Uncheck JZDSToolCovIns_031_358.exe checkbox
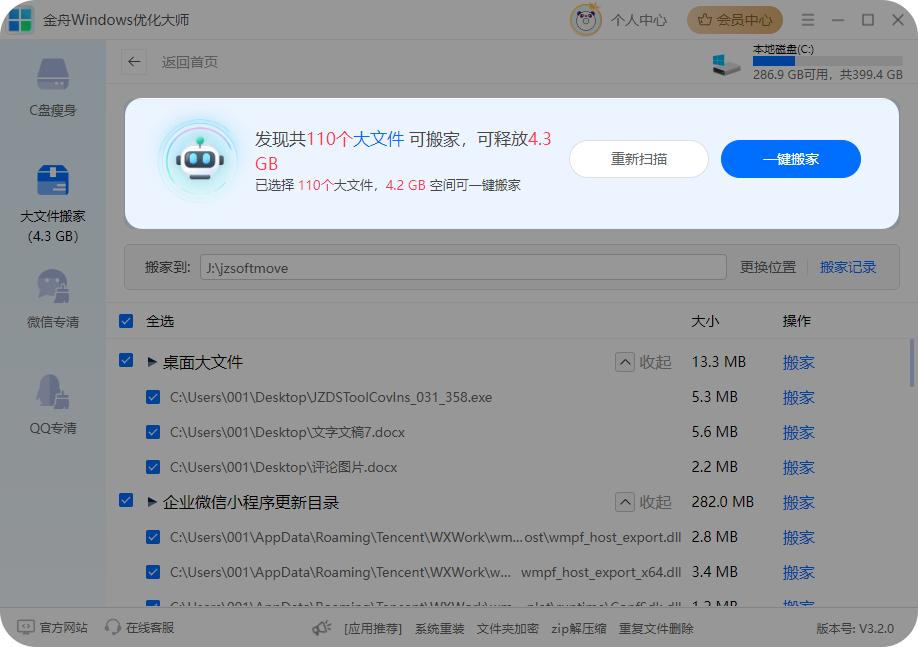918x647 pixels. (153, 397)
